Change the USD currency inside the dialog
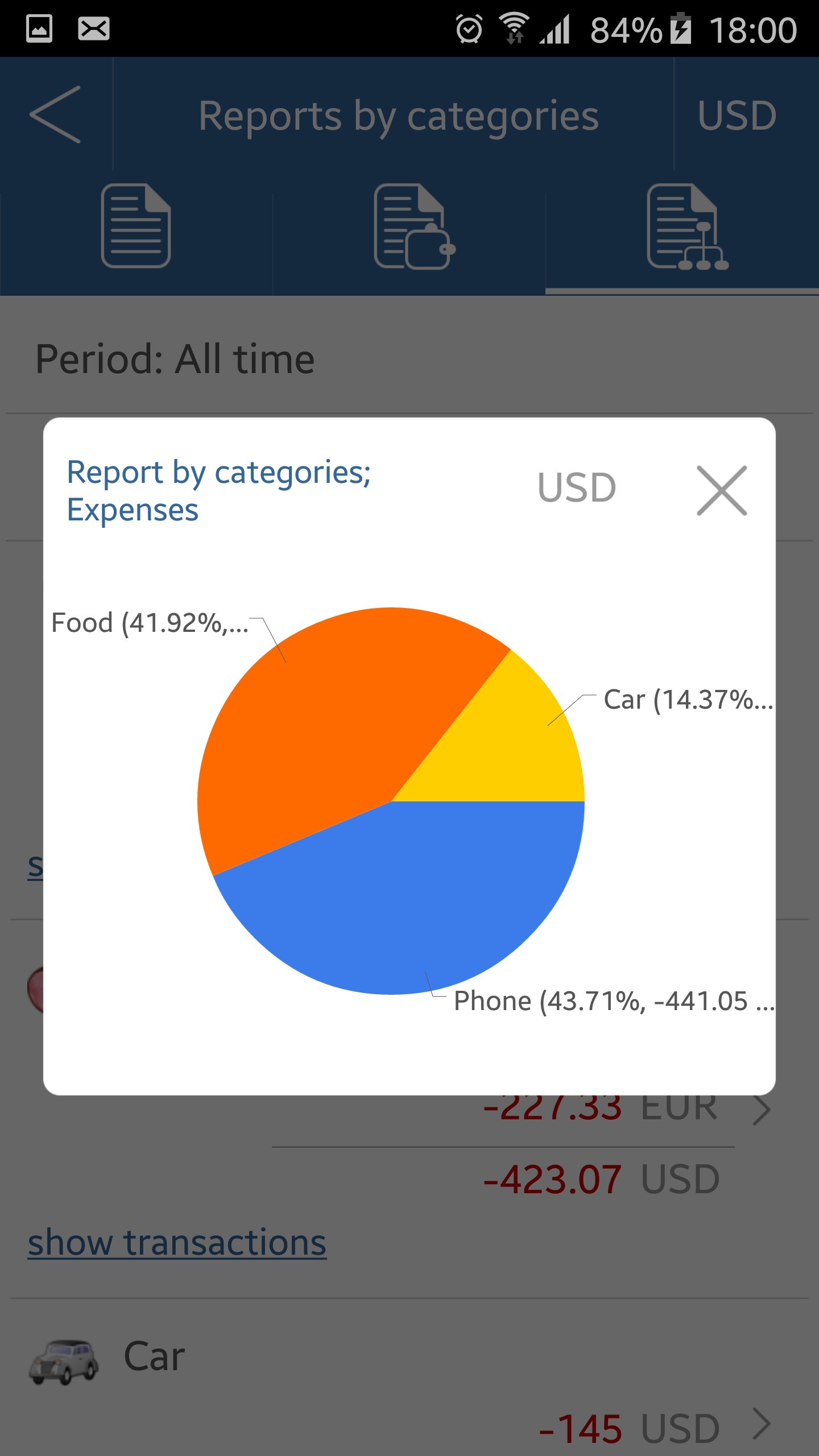This screenshot has height=1456, width=819. click(x=577, y=487)
